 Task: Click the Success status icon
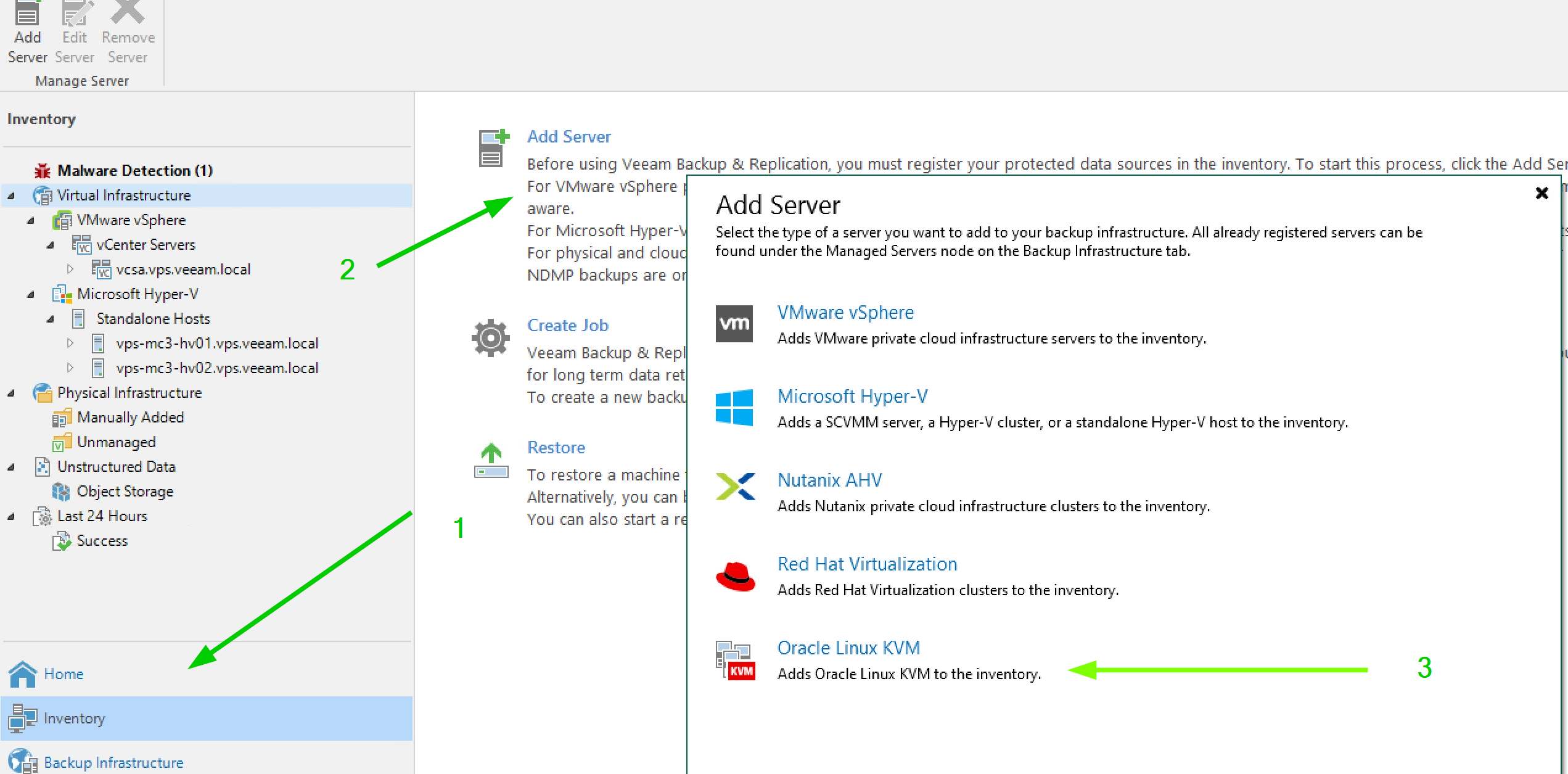(x=62, y=541)
